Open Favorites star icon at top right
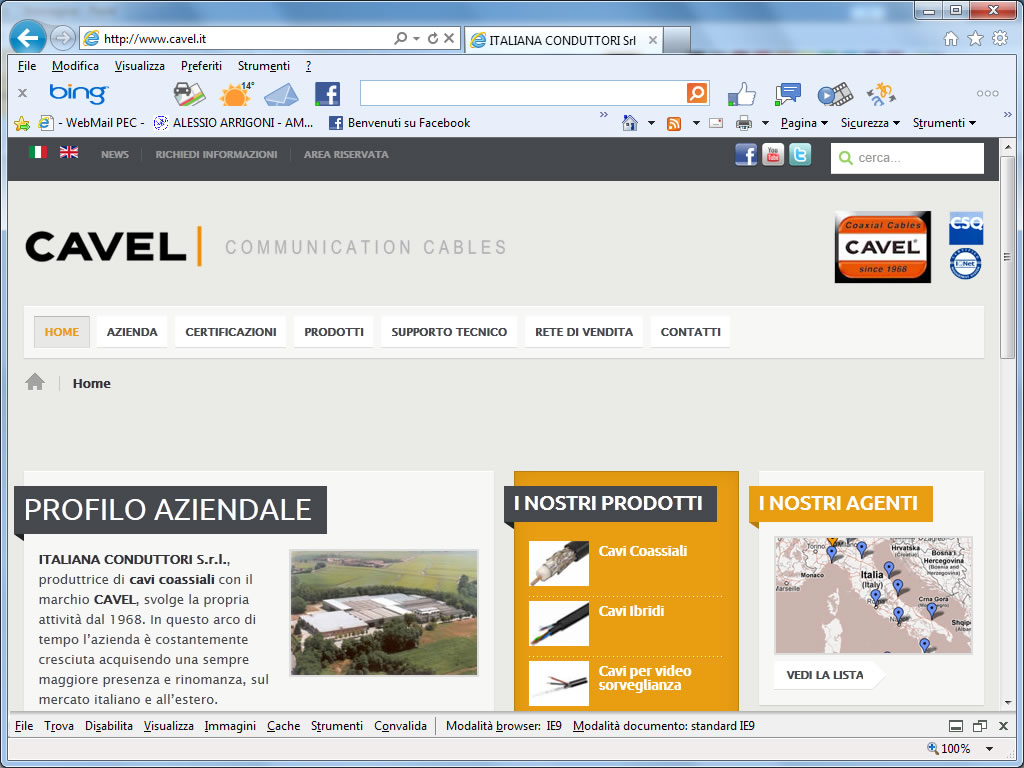 pos(975,39)
